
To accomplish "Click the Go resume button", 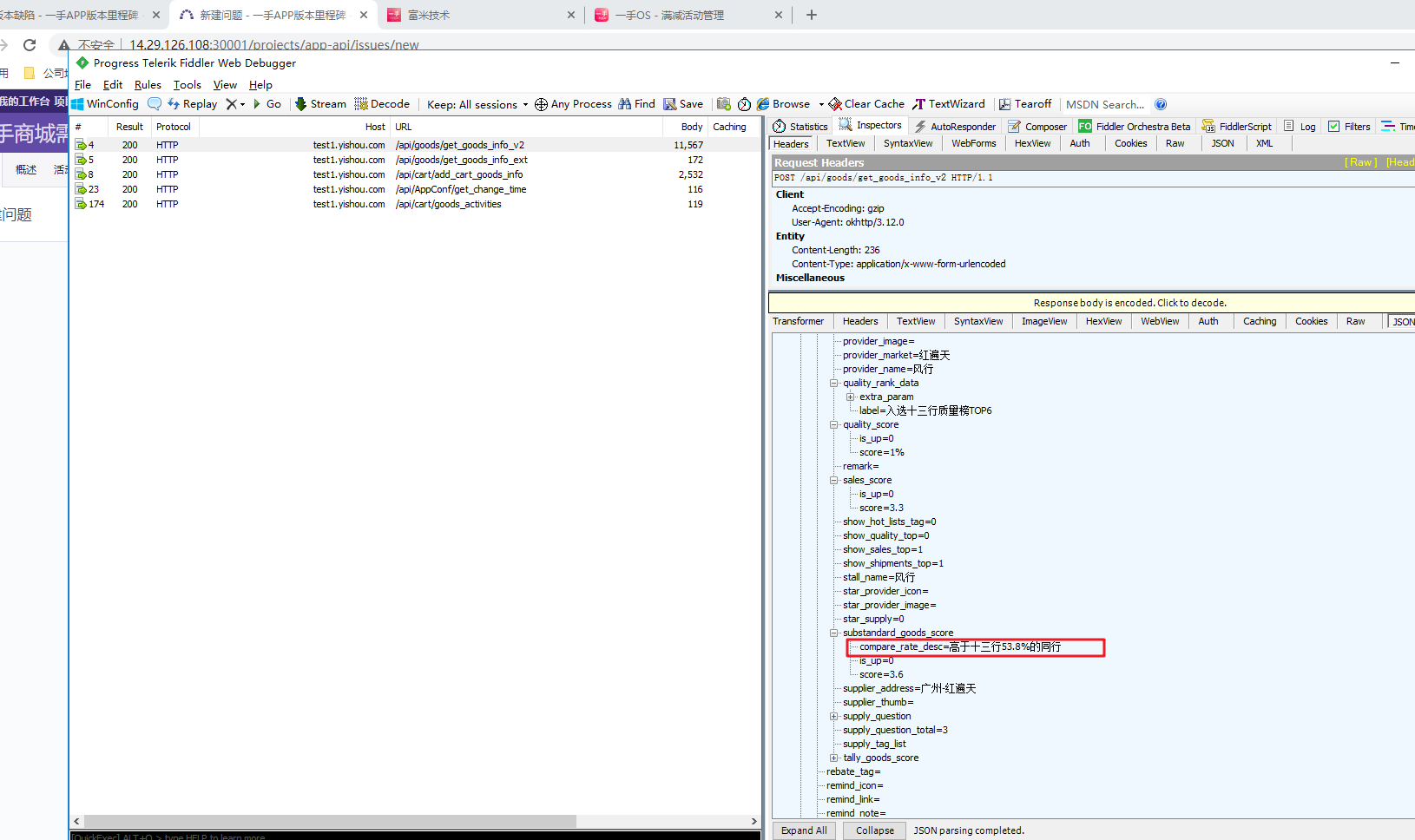I will click(267, 104).
